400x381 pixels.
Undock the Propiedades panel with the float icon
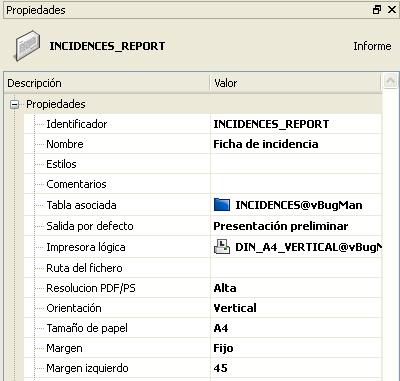coord(377,10)
